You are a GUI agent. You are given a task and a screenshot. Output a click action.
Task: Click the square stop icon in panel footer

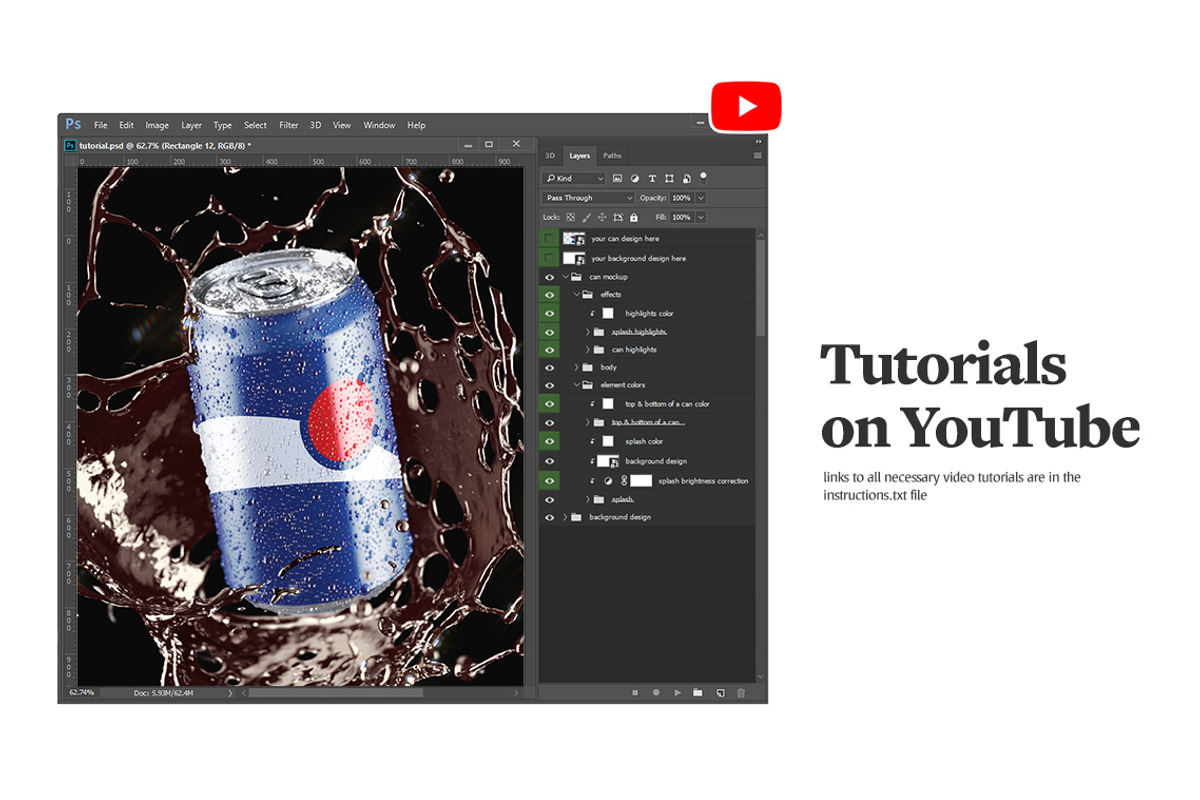634,692
